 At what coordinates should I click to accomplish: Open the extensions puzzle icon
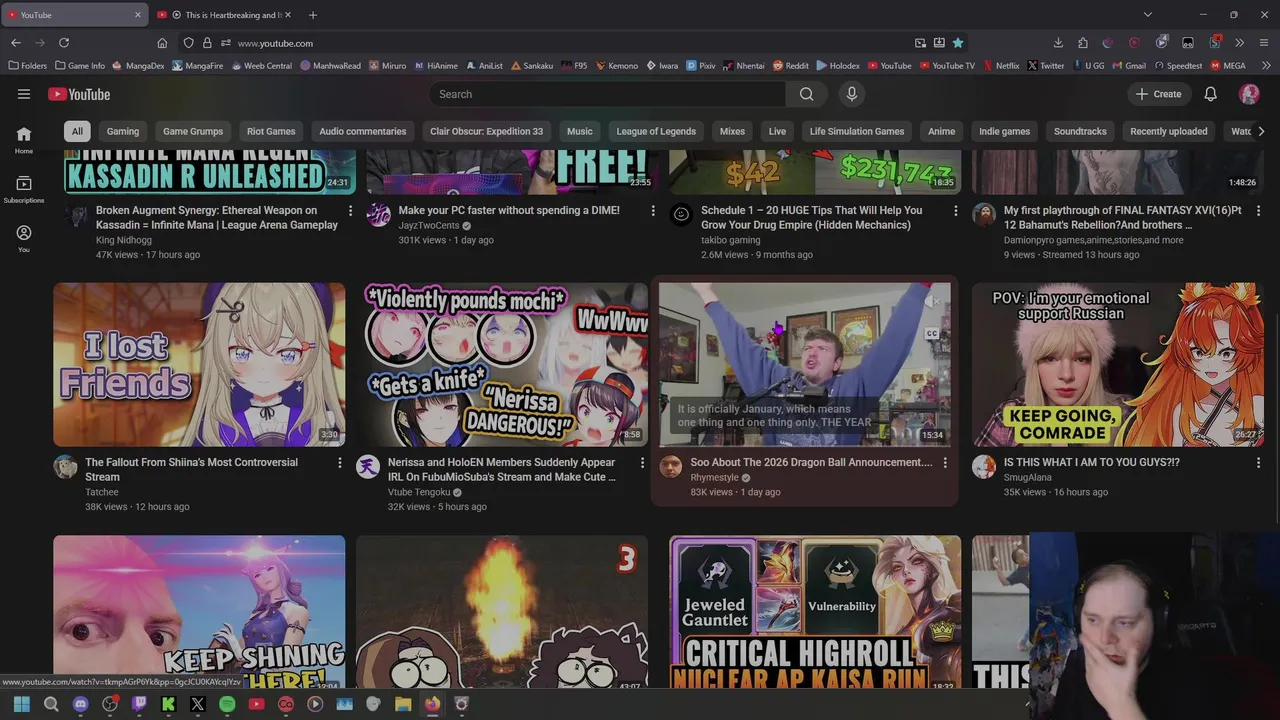click(1083, 43)
